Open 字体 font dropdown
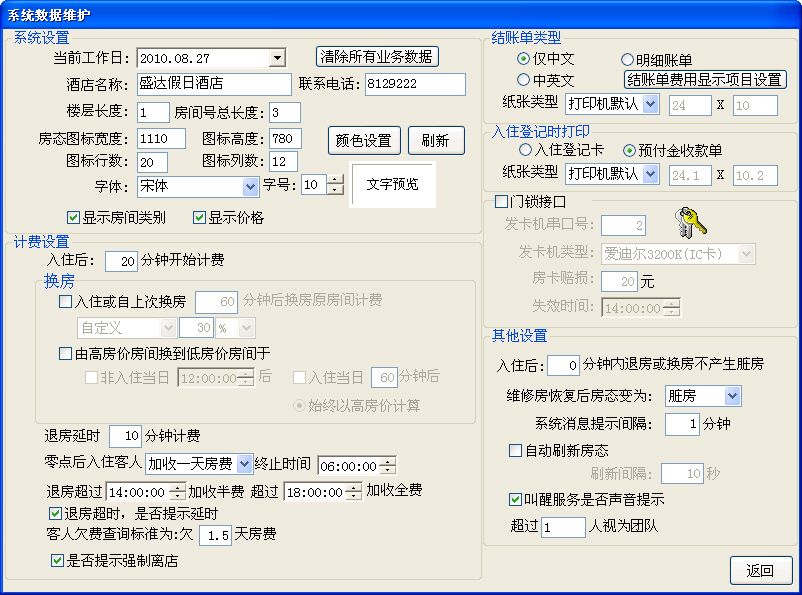 250,187
